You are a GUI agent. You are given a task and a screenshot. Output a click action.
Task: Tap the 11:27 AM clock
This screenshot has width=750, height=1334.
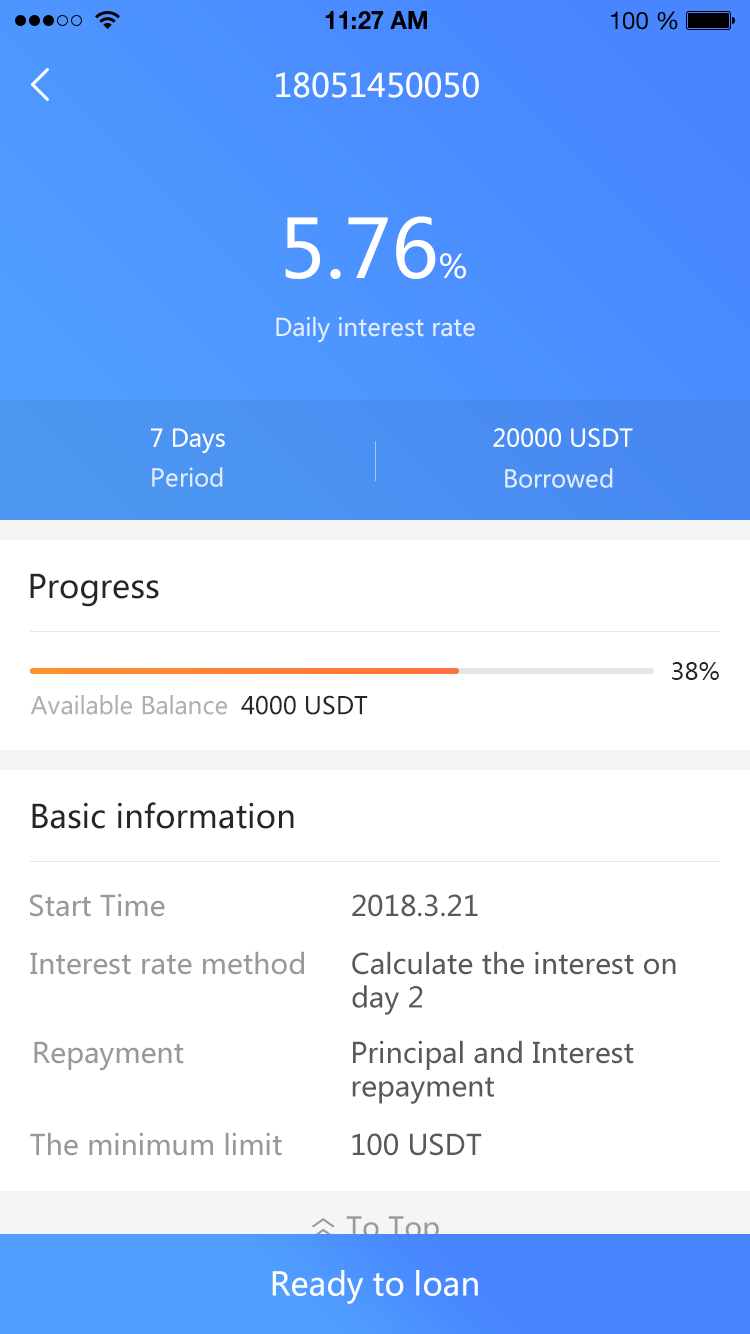(376, 21)
